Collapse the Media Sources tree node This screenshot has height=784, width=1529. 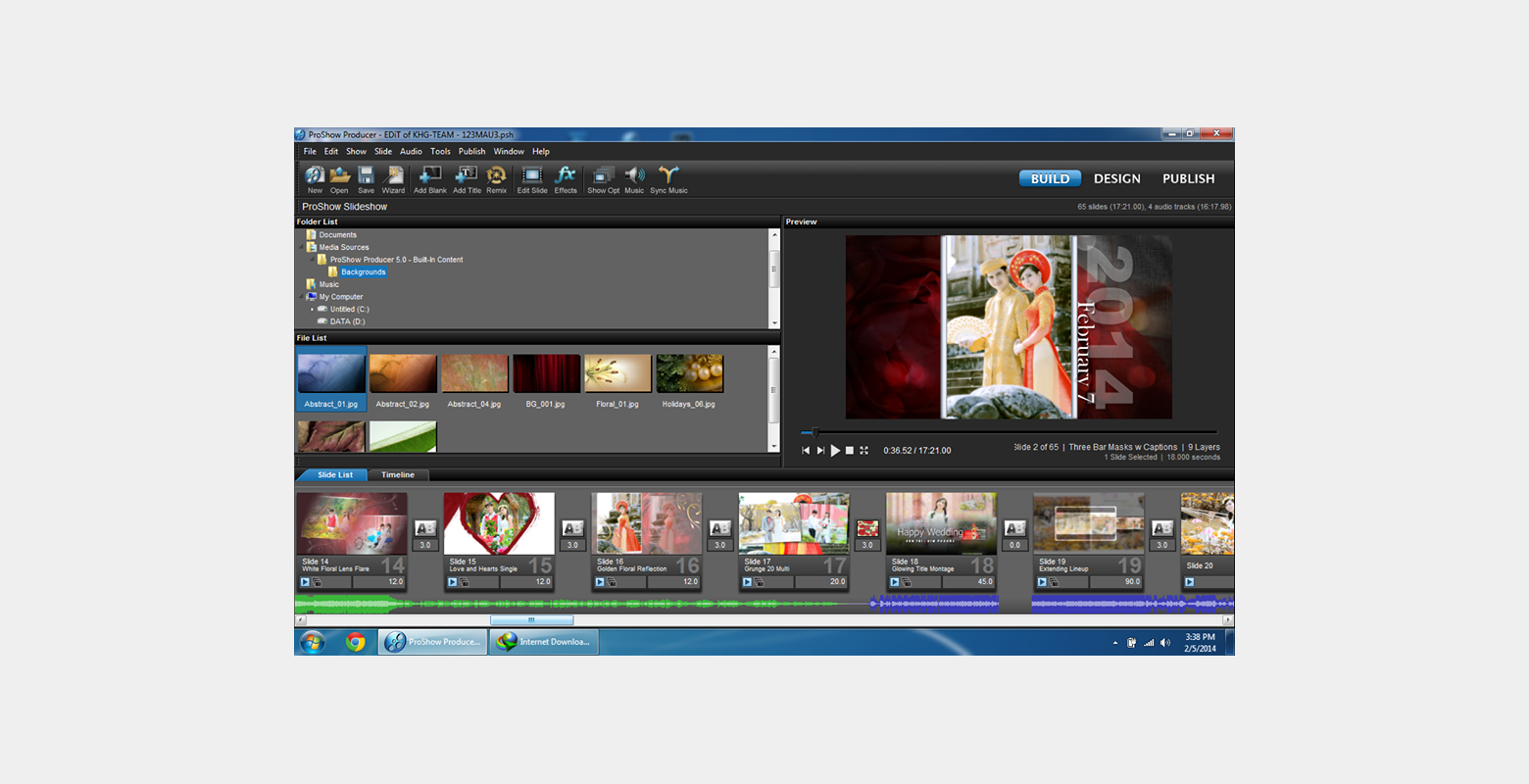303,247
